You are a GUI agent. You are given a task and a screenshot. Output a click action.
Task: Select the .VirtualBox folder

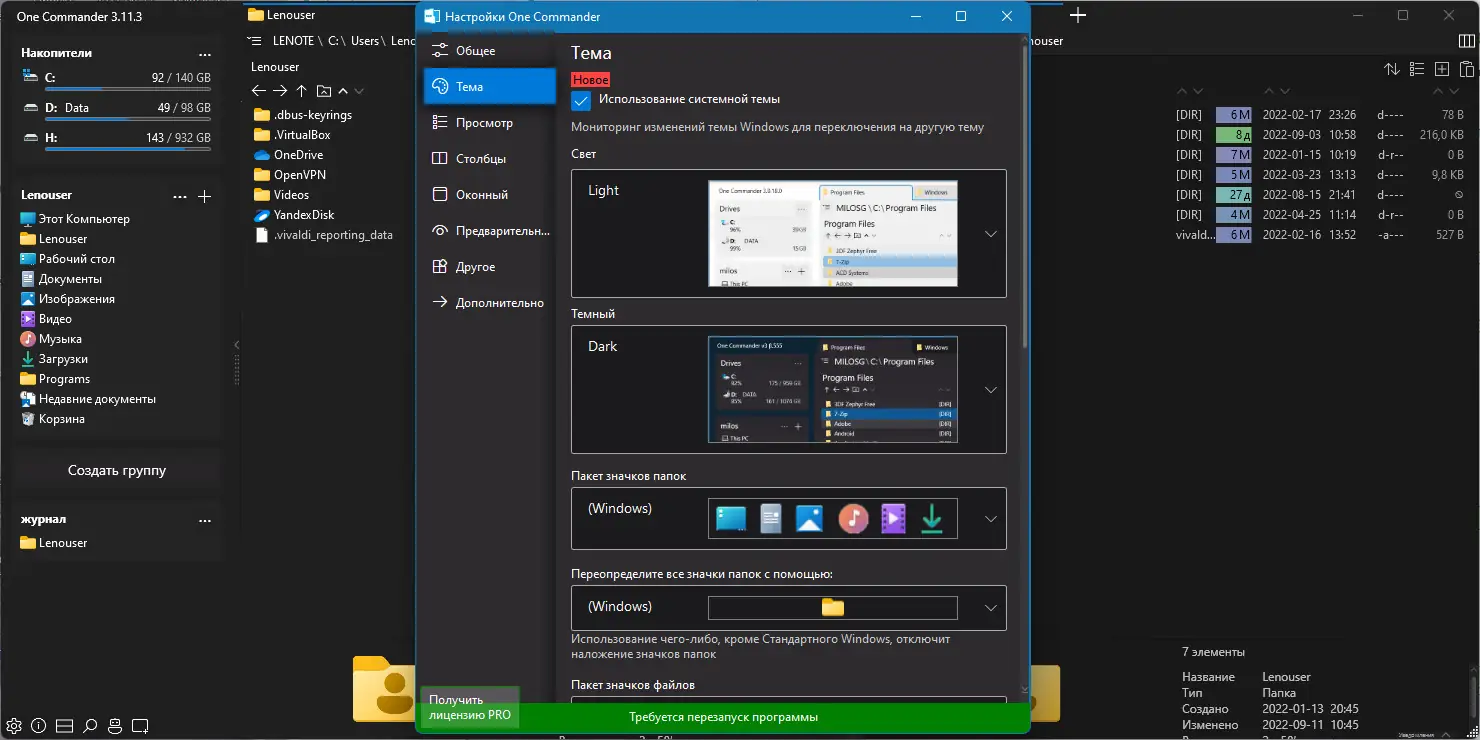292,135
